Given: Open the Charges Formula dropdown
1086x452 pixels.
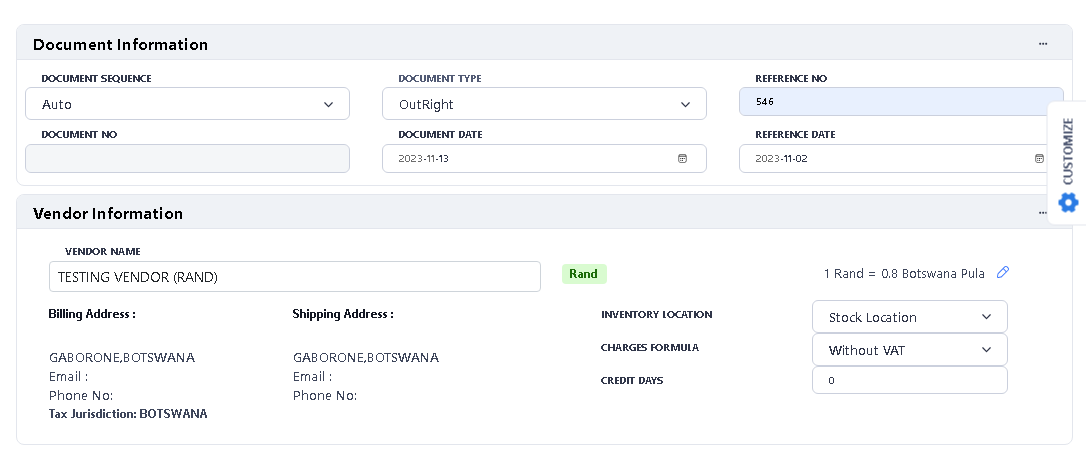Looking at the screenshot, I should tap(909, 350).
